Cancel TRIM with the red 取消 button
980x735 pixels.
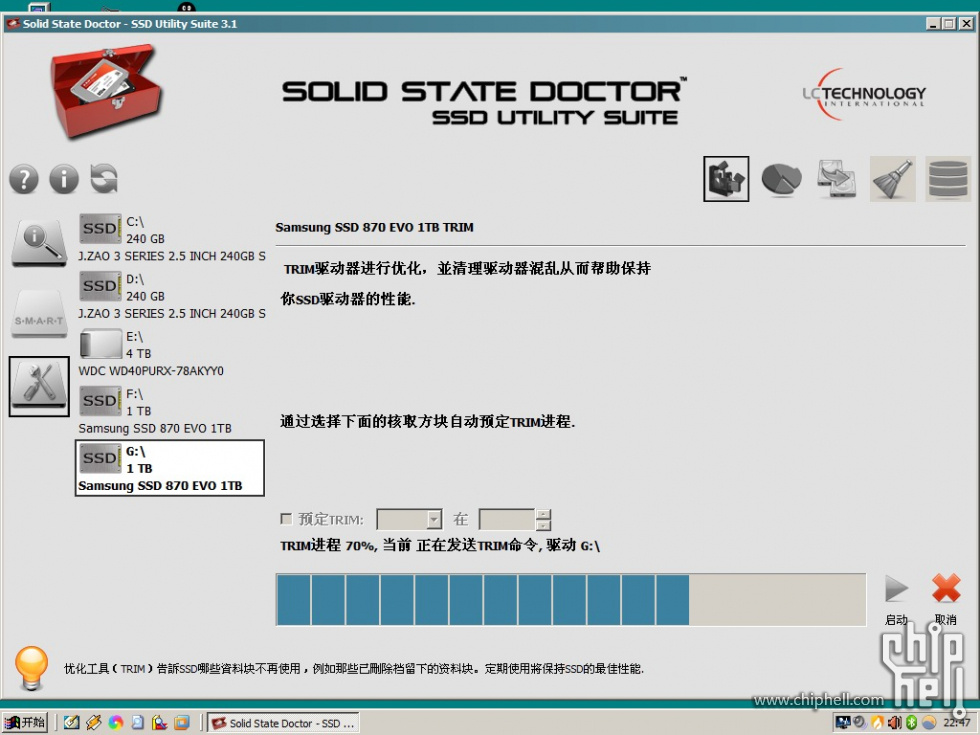(946, 589)
